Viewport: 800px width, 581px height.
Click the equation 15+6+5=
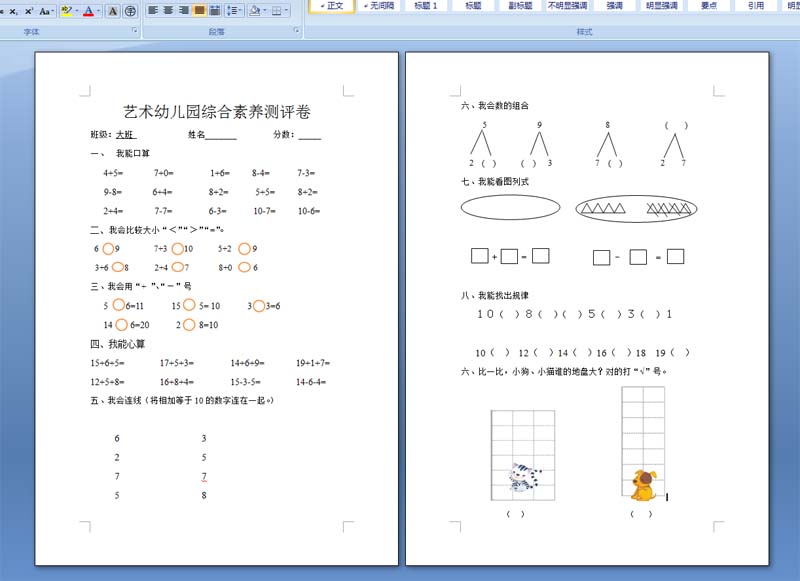(107, 363)
